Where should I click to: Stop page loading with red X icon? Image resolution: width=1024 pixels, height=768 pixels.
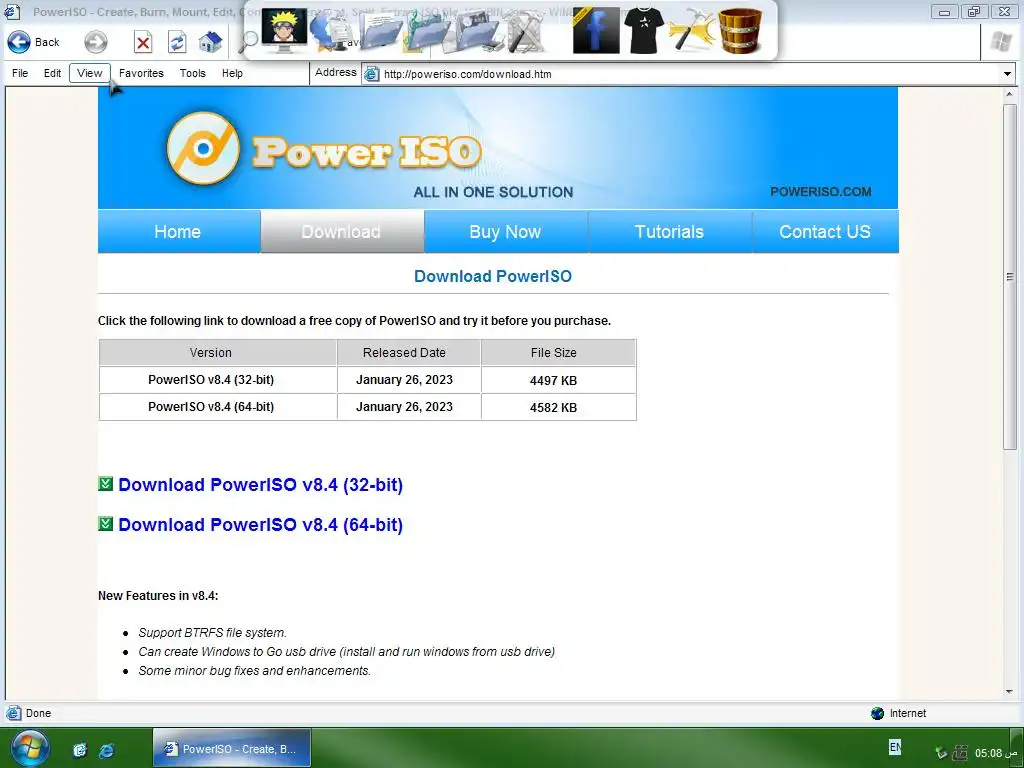[x=143, y=43]
